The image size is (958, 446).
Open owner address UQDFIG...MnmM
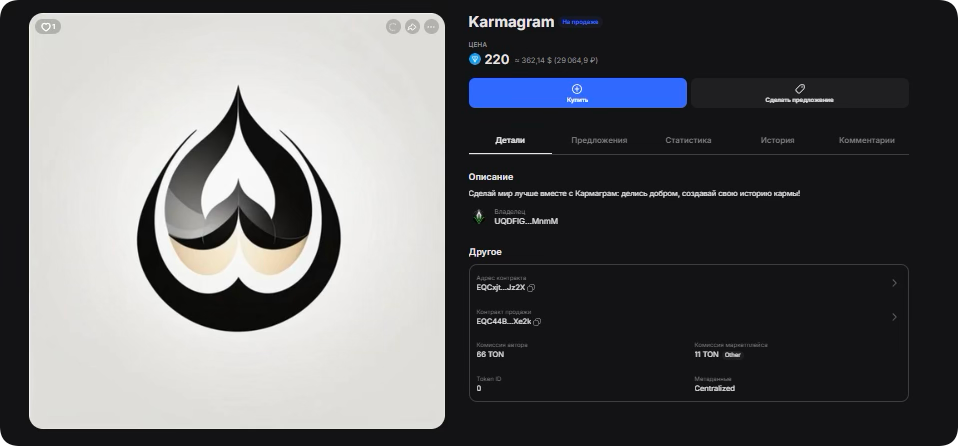[526, 221]
